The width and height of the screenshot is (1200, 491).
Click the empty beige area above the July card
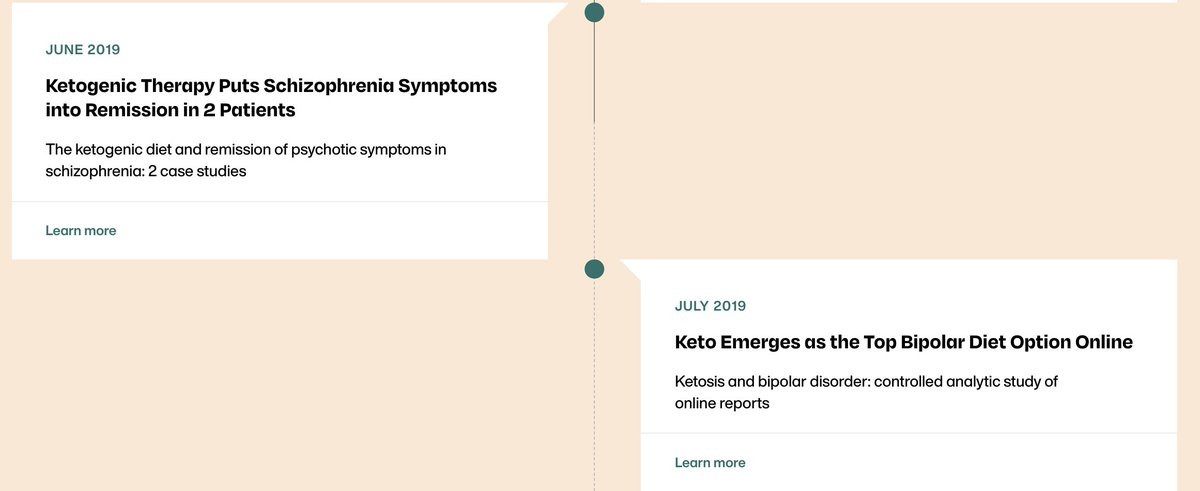click(x=900, y=130)
